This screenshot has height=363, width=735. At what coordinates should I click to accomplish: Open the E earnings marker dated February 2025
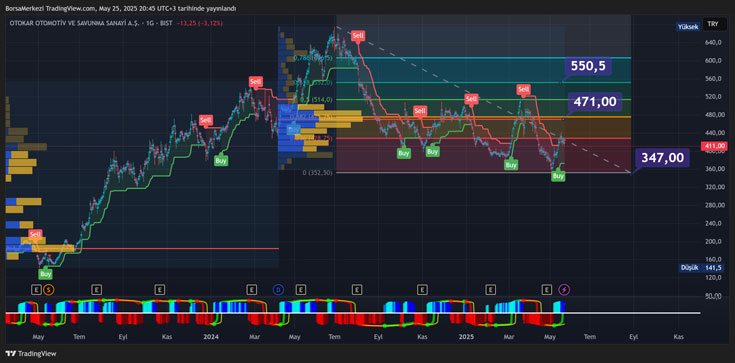pyautogui.click(x=491, y=290)
